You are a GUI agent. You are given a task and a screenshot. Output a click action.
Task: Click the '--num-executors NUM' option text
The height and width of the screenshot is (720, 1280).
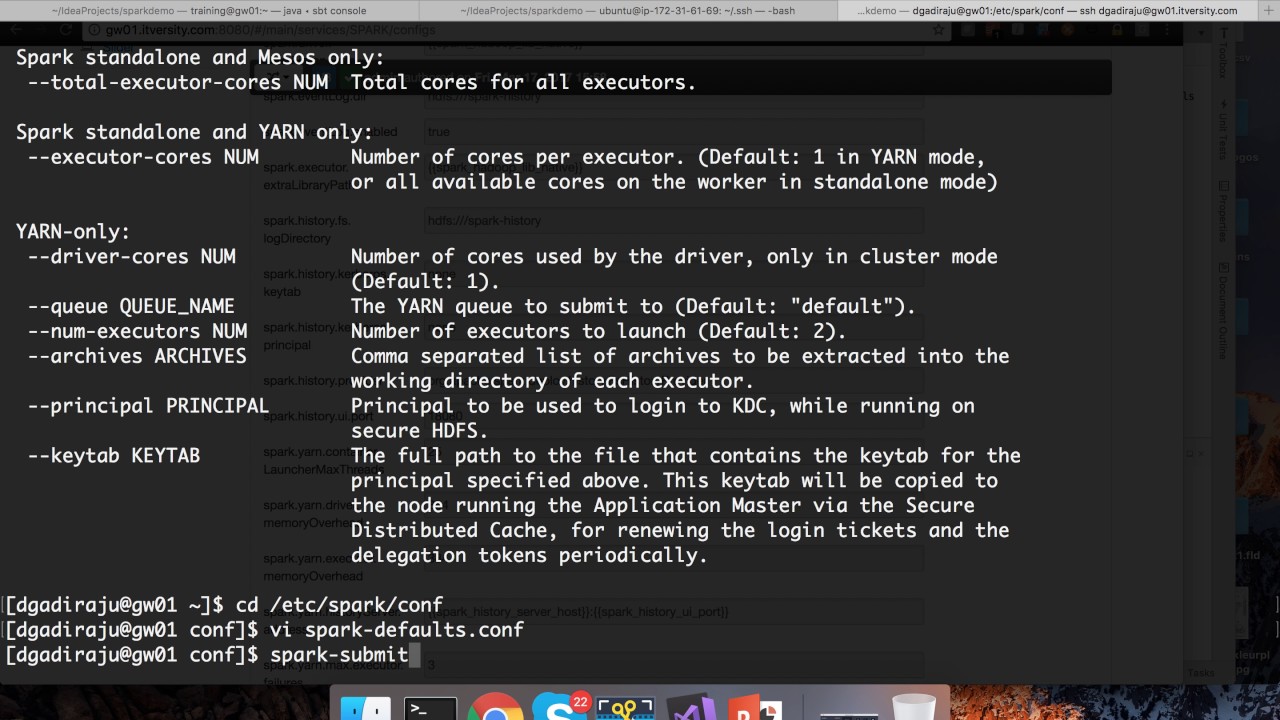(137, 331)
